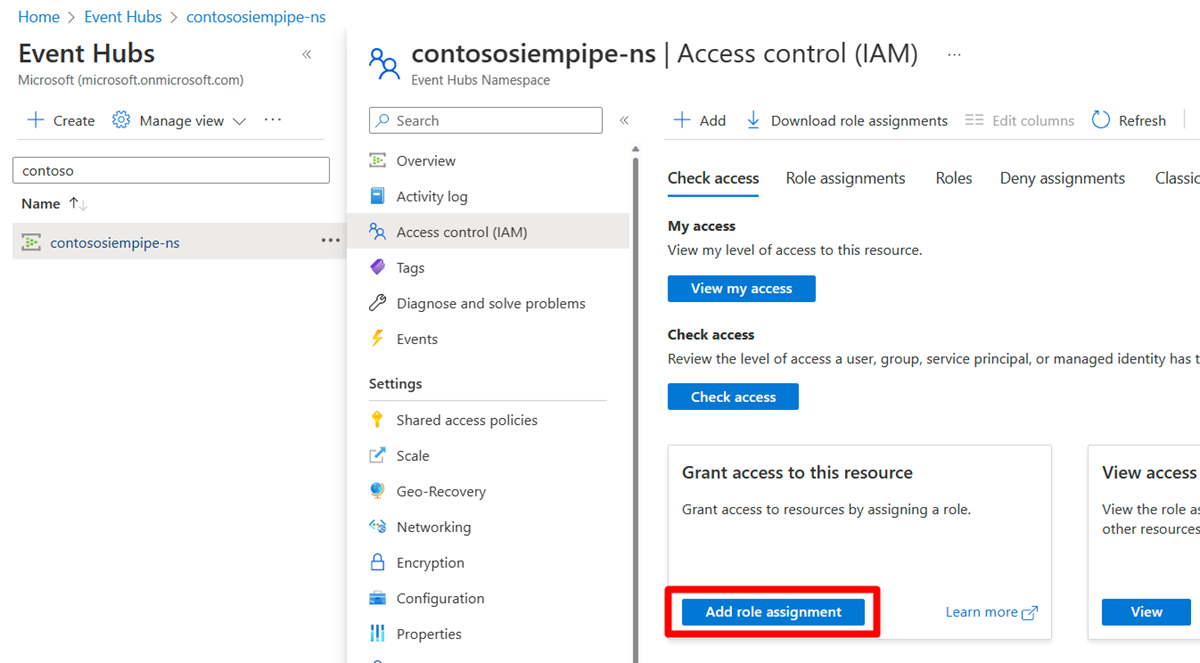Open Event Hubs toolbar ellipsis menu

click(273, 120)
